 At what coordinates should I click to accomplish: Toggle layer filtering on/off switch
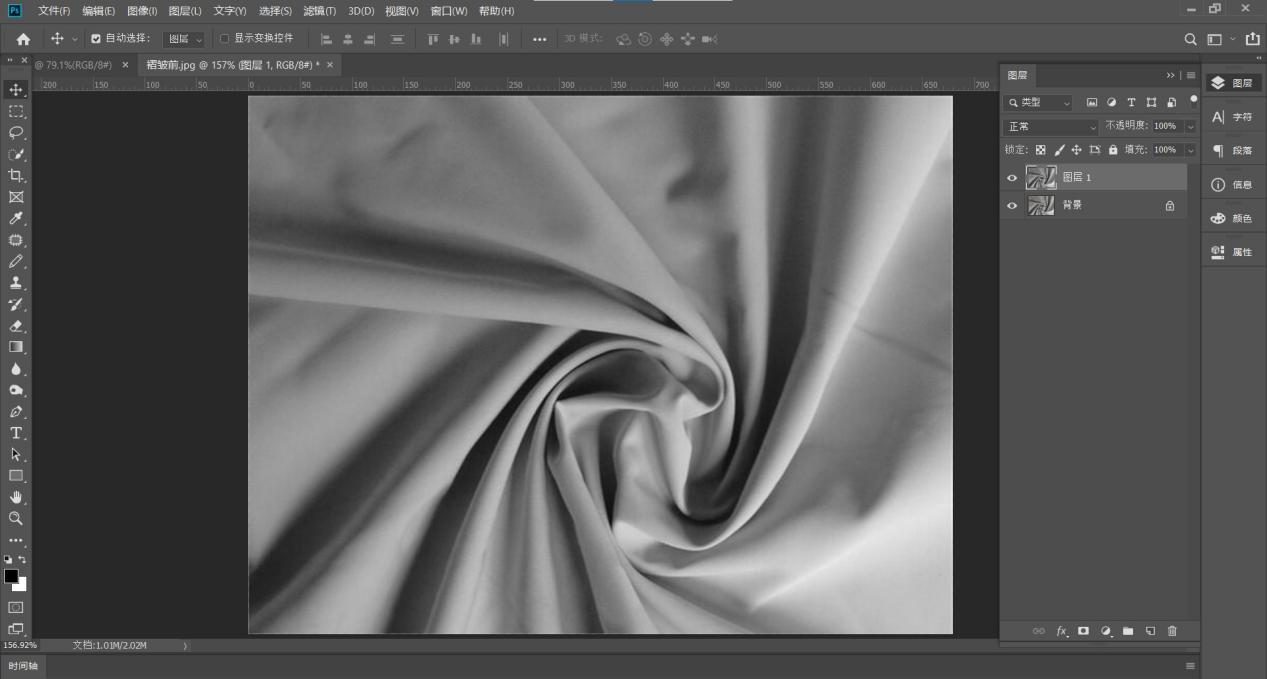point(1193,99)
